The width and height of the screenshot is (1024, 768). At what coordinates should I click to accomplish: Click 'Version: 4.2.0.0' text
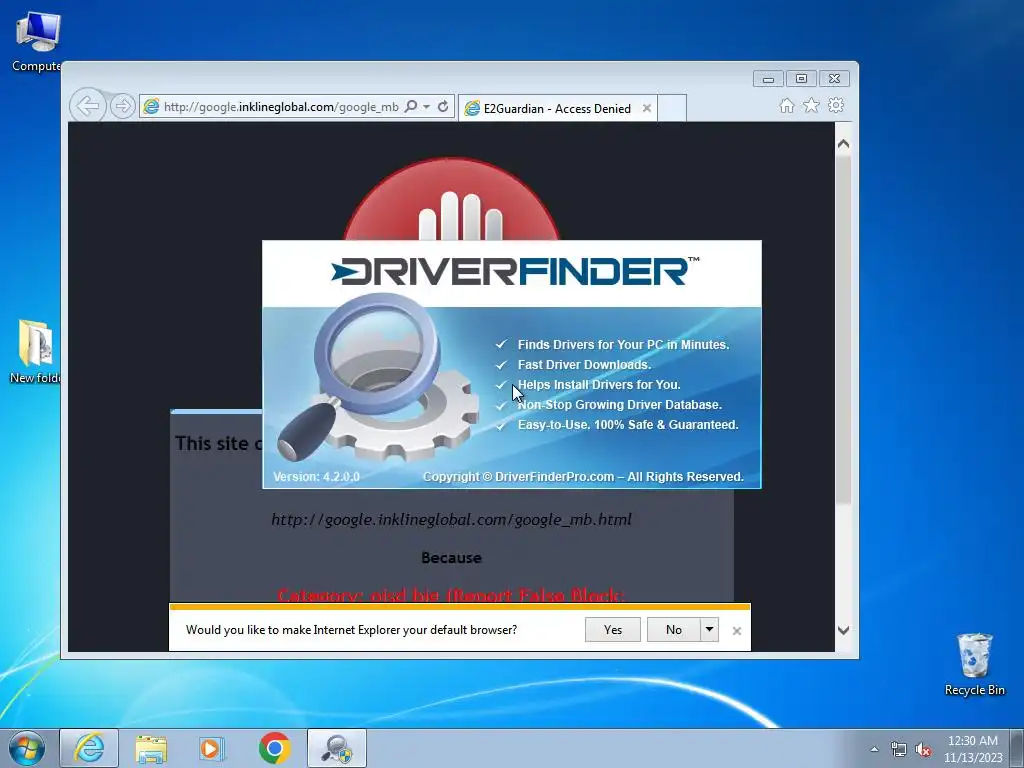click(316, 477)
